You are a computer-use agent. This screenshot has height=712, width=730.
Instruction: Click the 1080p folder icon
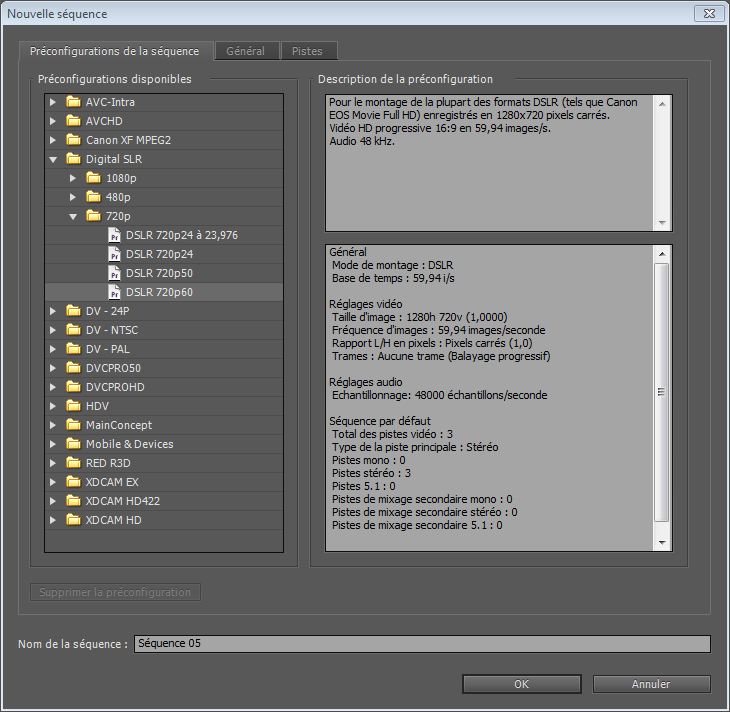tap(93, 178)
